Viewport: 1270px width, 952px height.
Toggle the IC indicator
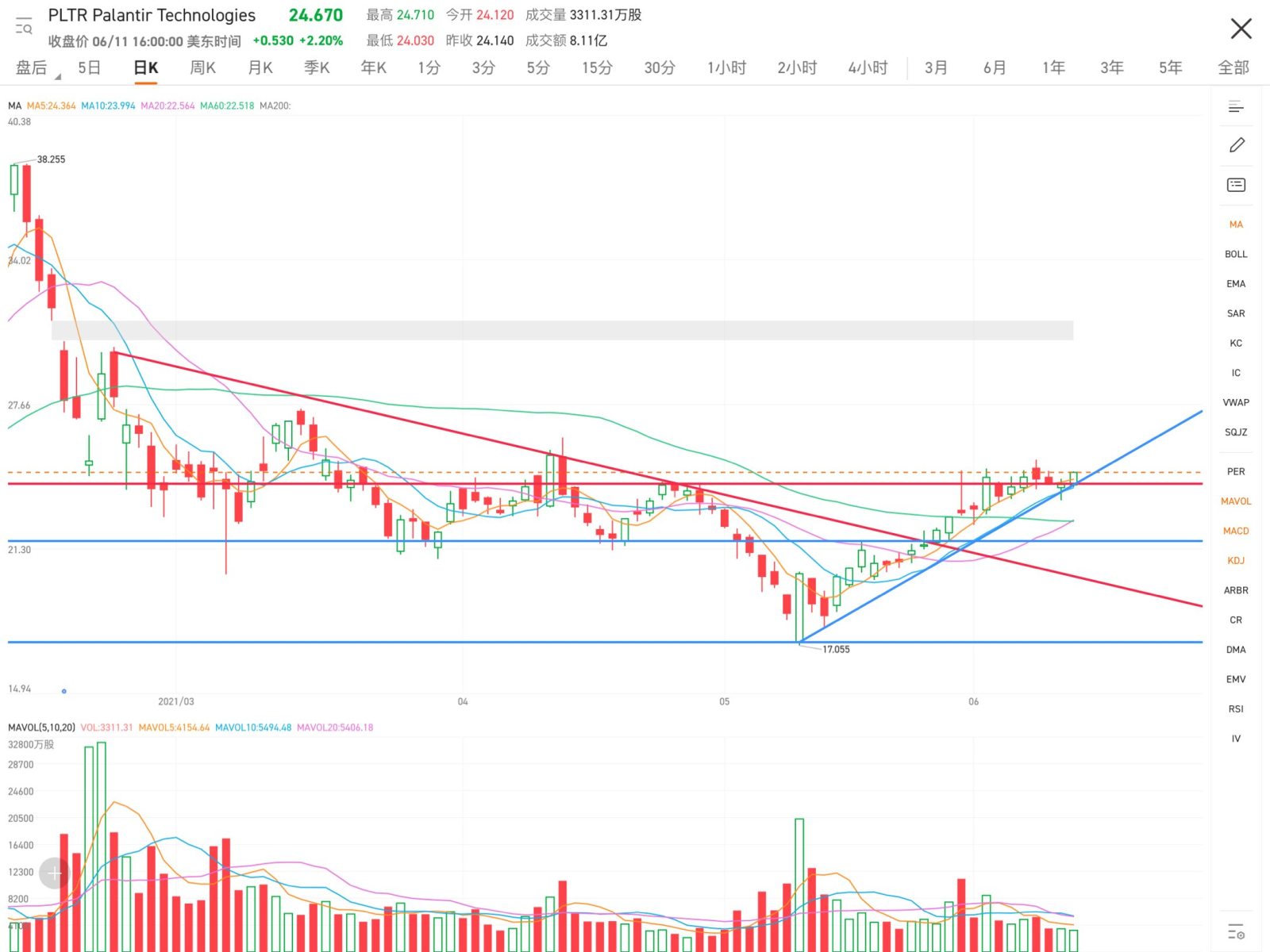[1236, 373]
